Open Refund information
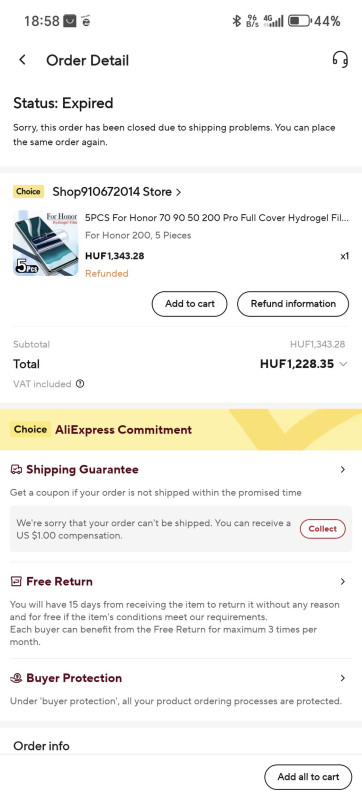The width and height of the screenshot is (362, 800). tap(293, 304)
